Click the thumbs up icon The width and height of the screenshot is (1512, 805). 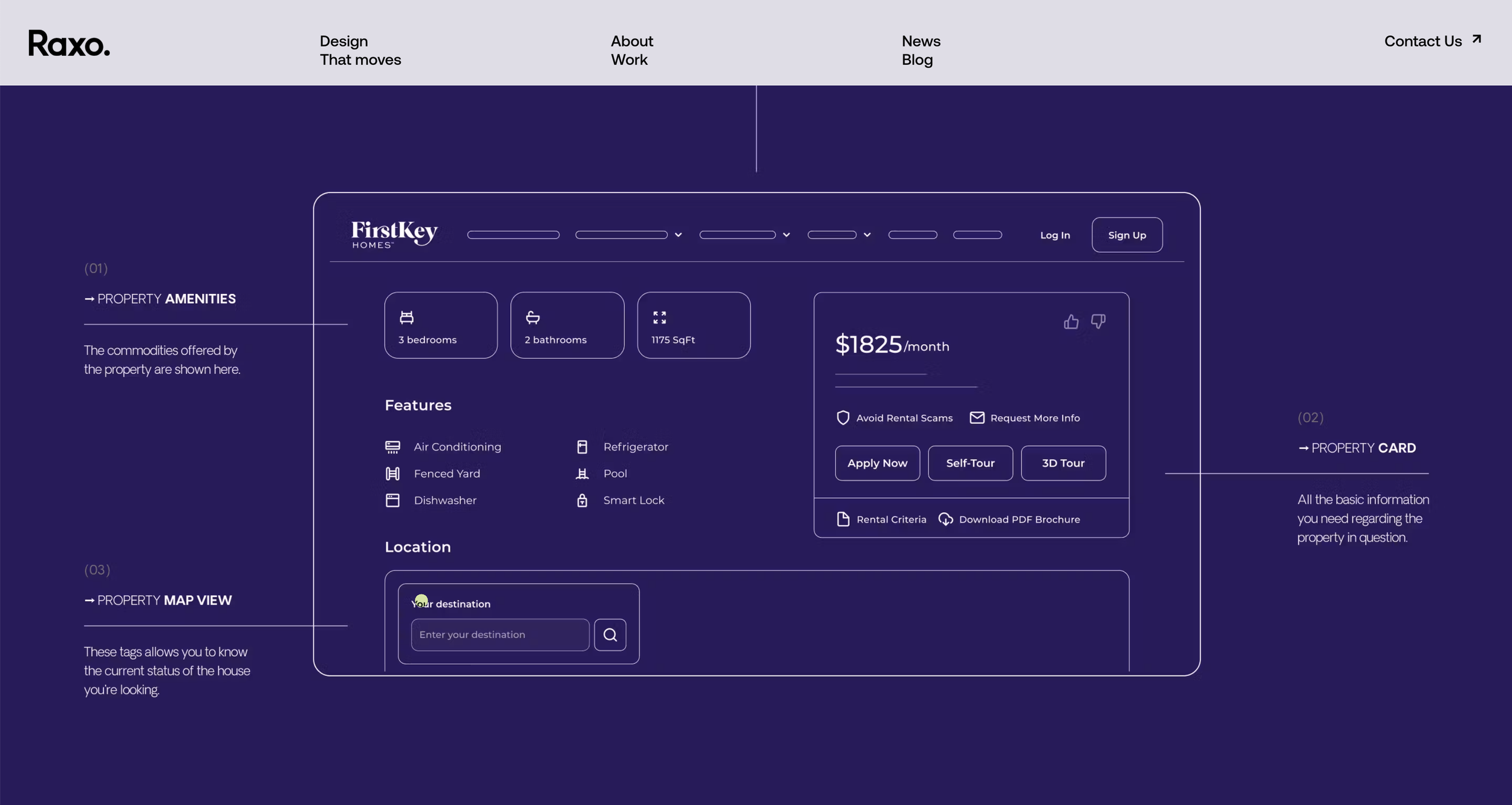pyautogui.click(x=1071, y=321)
